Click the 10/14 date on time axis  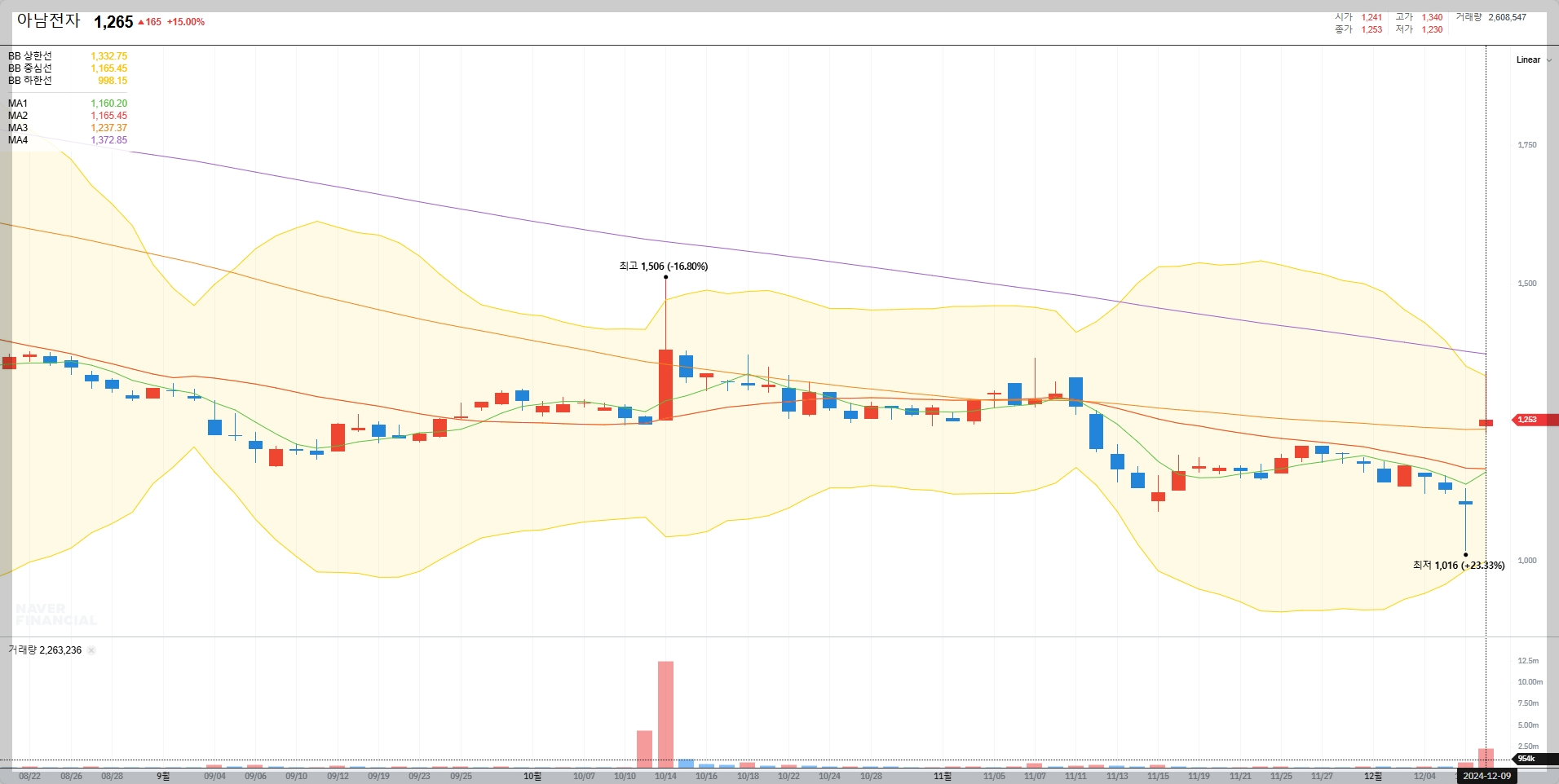point(665,777)
